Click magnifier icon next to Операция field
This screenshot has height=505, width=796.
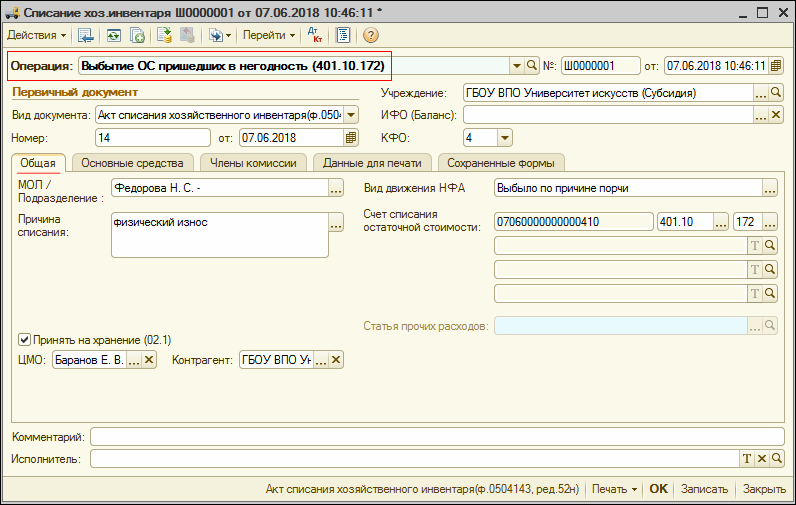point(532,66)
